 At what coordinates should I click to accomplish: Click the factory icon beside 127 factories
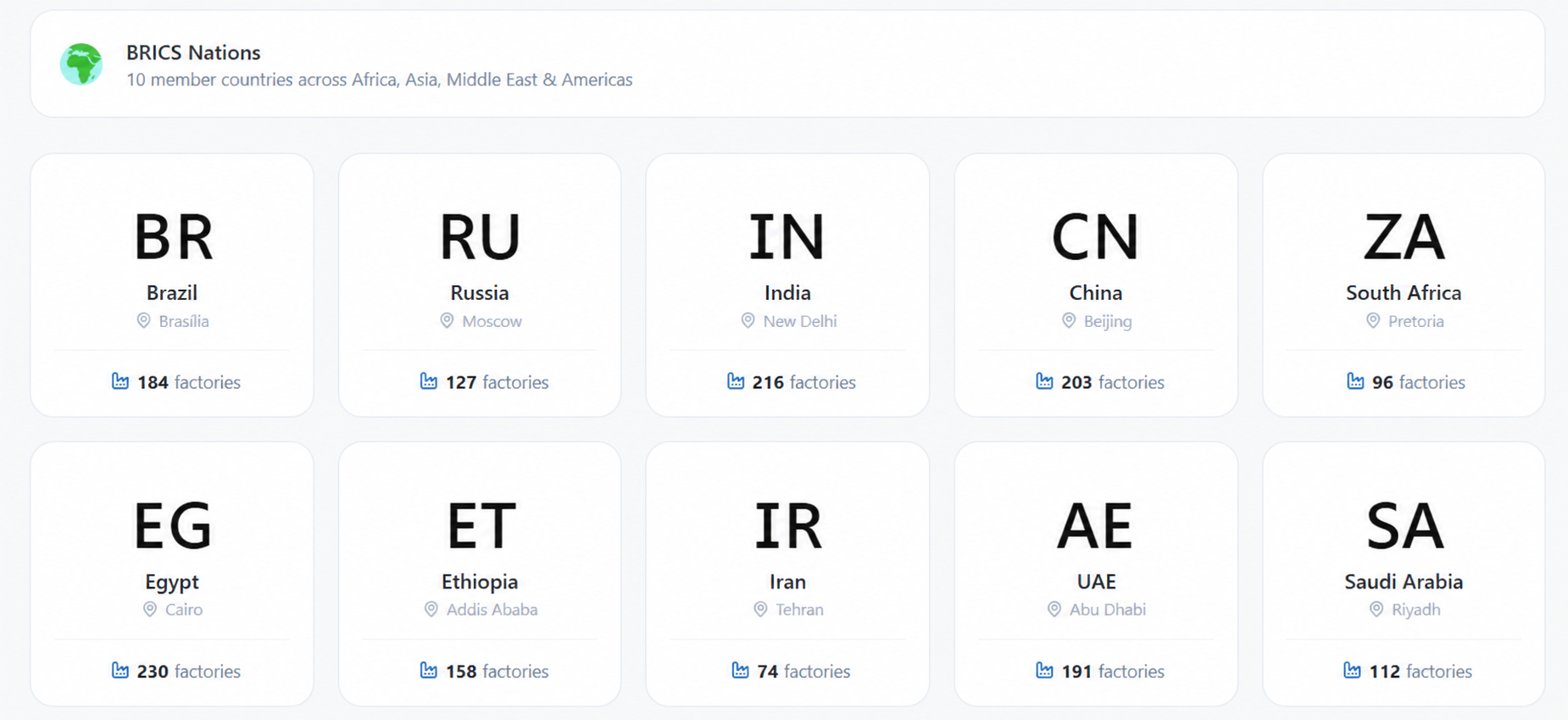click(x=429, y=381)
